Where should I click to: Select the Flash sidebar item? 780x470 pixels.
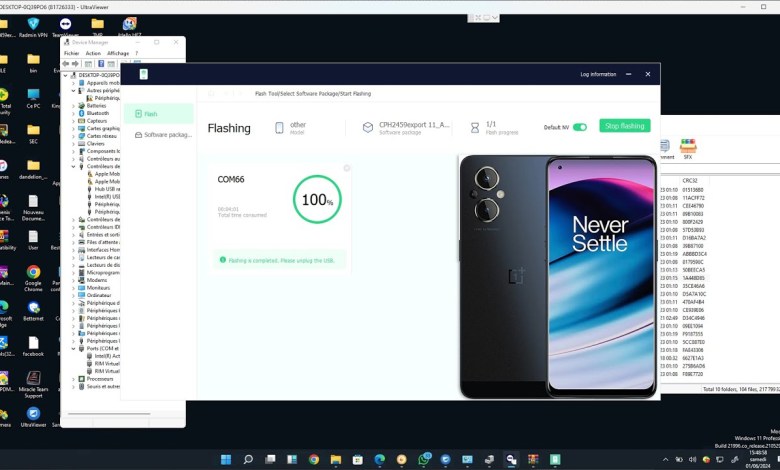pos(151,114)
